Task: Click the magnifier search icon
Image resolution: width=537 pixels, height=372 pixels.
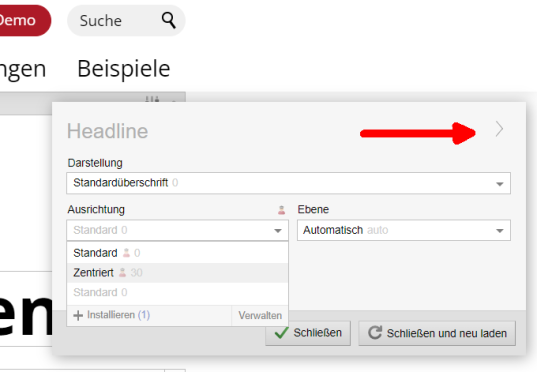Action: (x=168, y=20)
